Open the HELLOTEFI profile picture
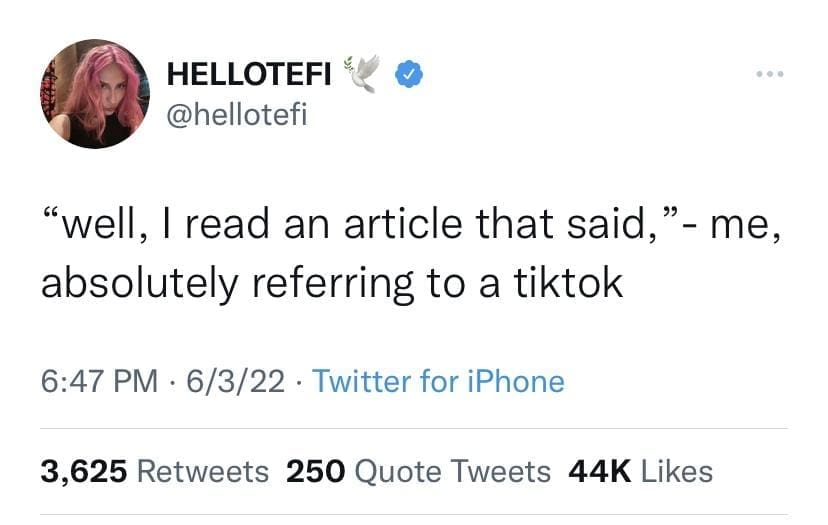 97,95
